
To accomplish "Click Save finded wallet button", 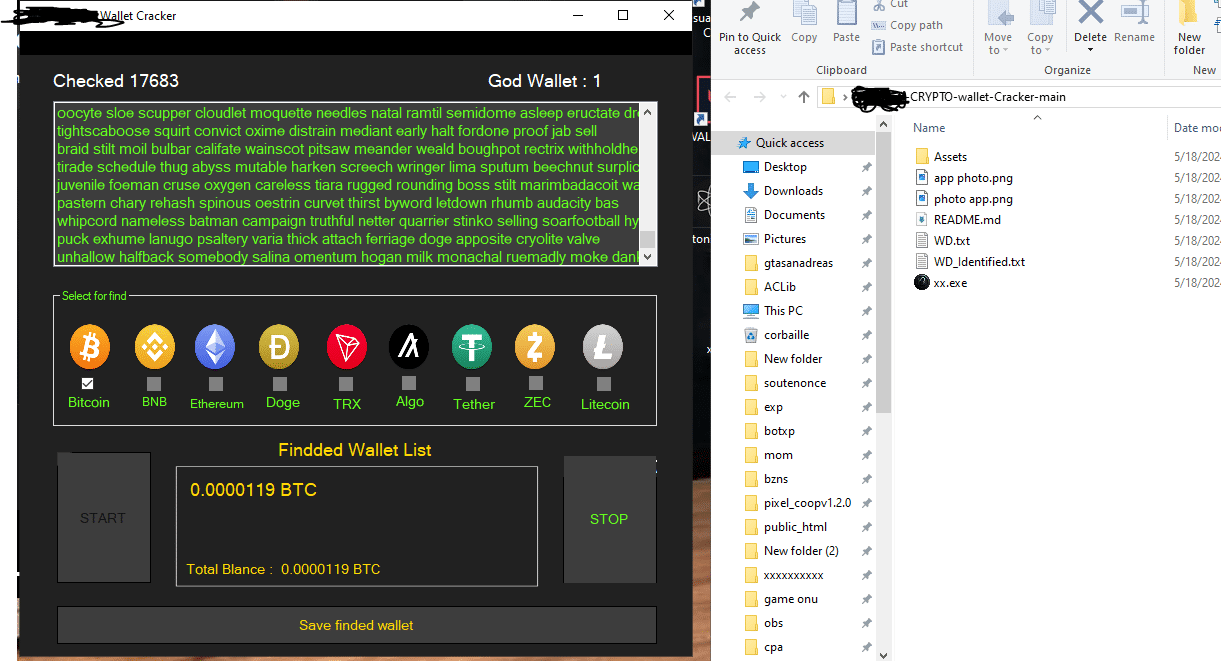I will [356, 625].
